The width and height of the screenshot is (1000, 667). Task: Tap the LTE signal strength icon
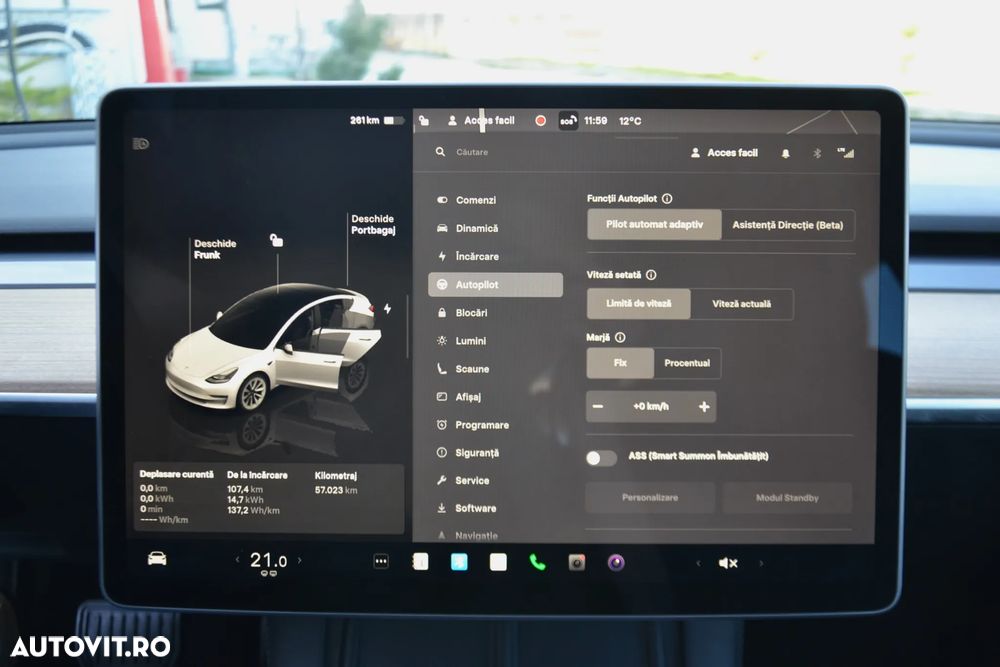click(846, 153)
